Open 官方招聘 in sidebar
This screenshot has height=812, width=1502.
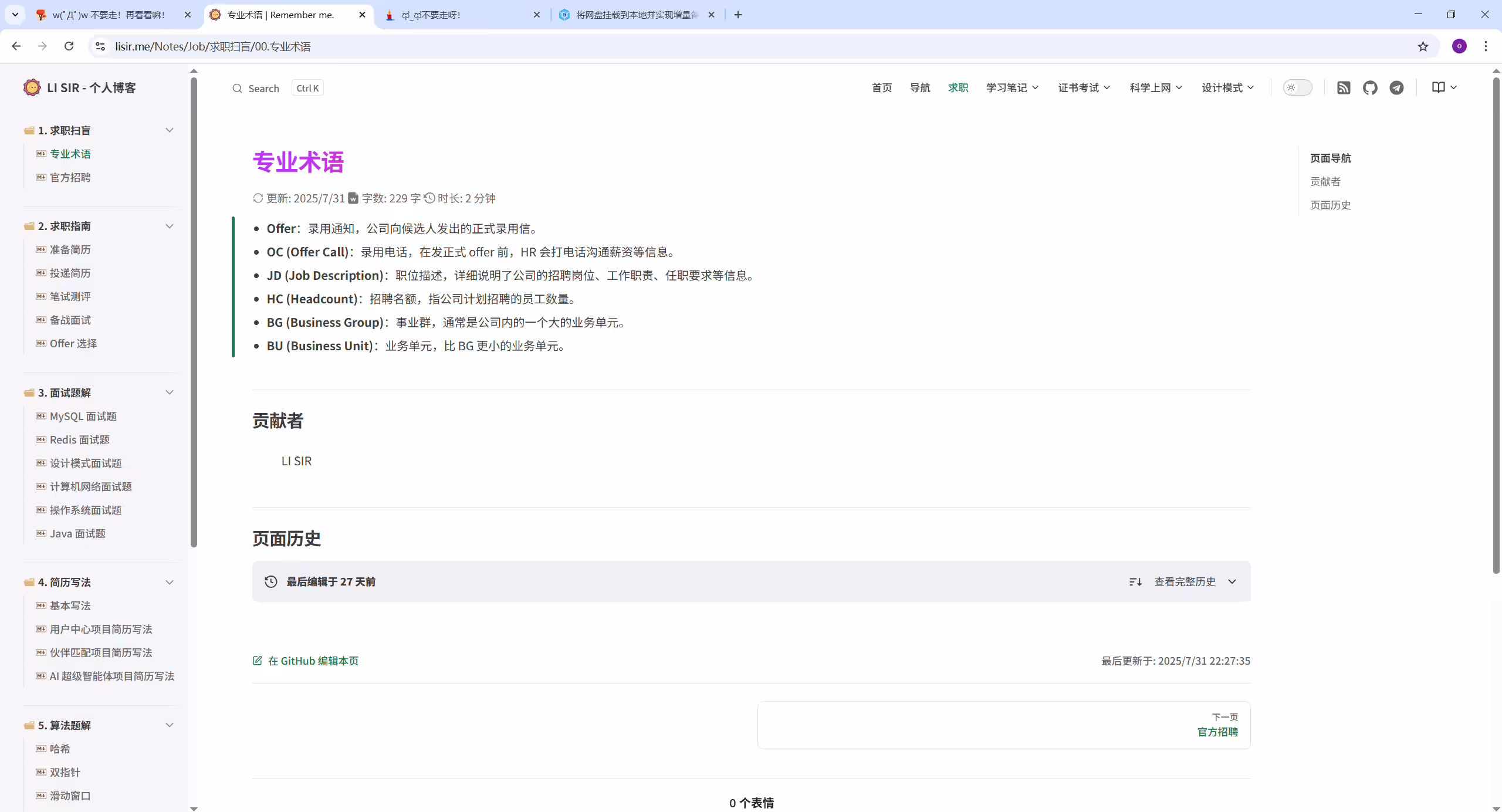pos(70,178)
